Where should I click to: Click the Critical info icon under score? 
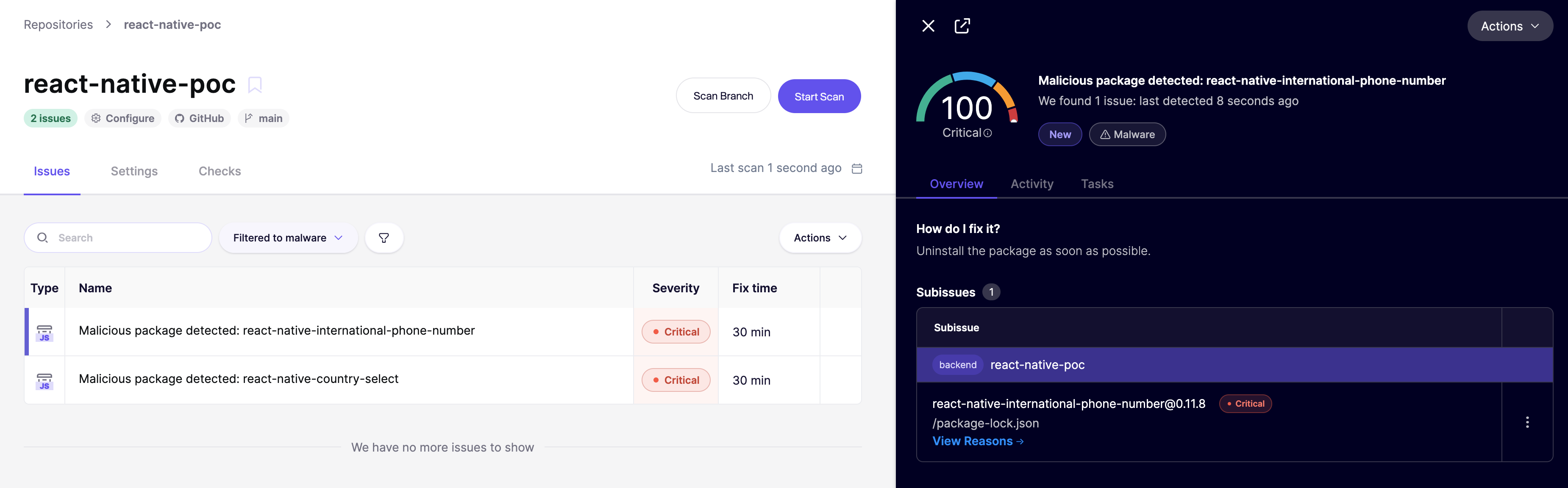click(x=987, y=133)
